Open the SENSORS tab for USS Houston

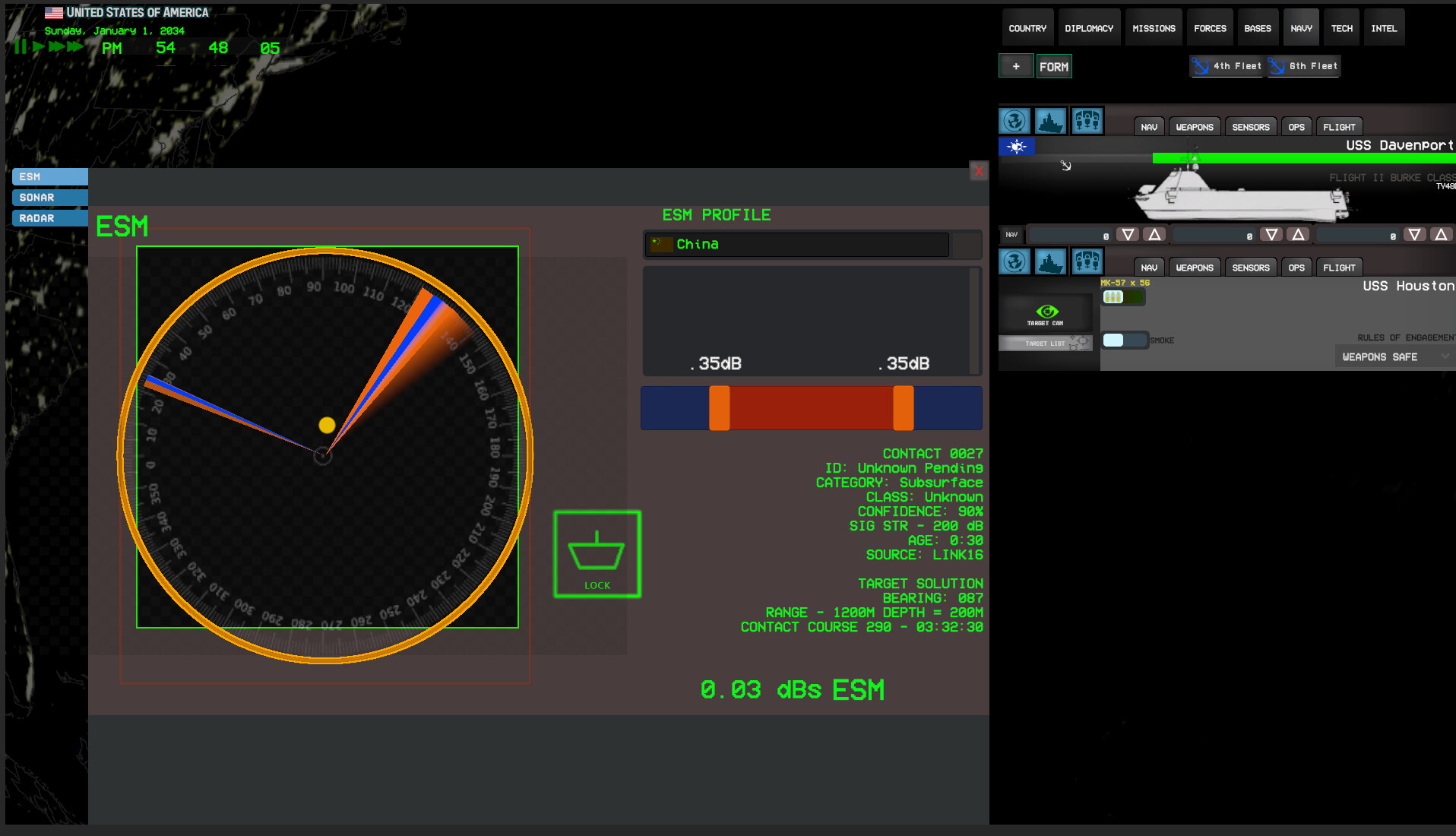(1250, 267)
